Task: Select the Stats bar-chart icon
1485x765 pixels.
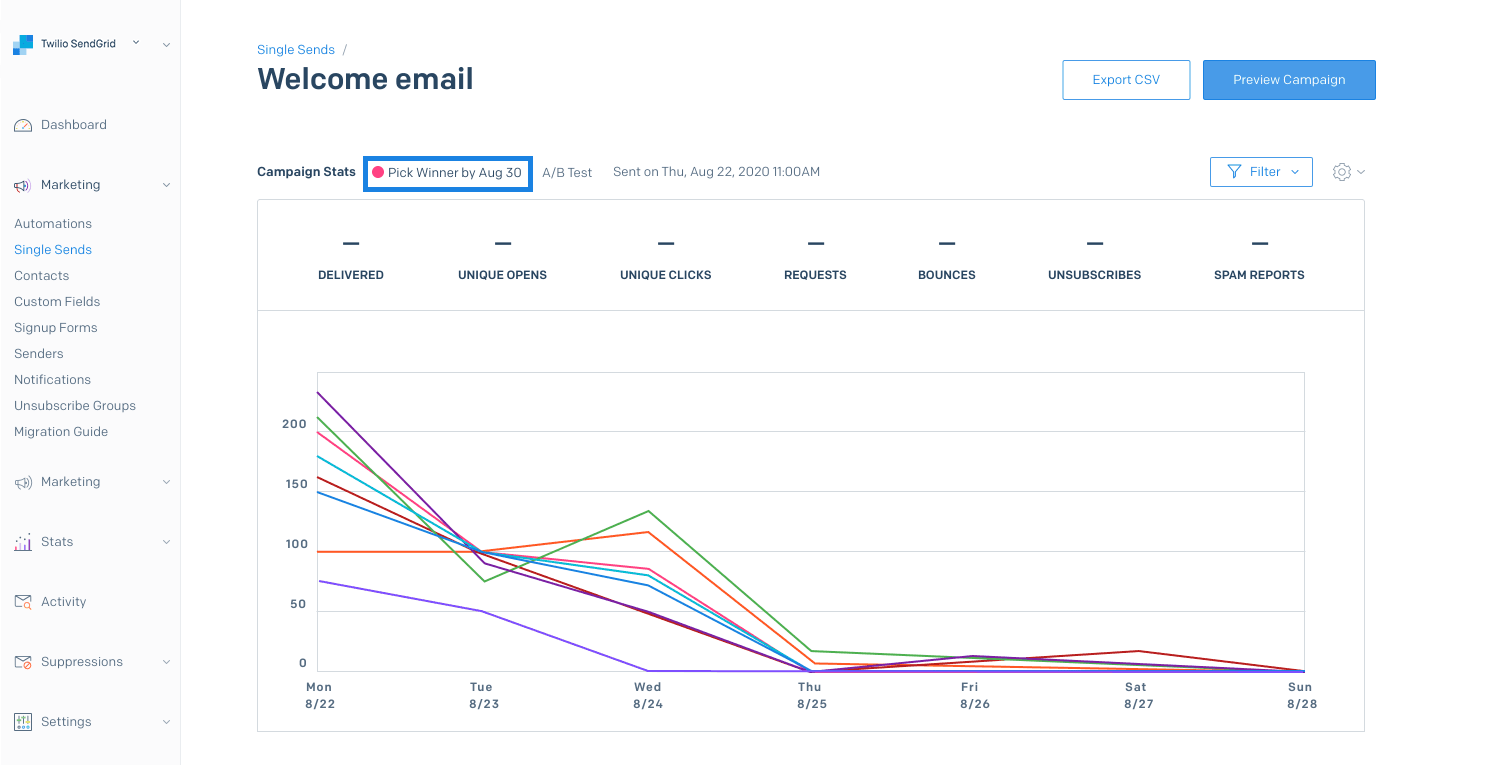Action: tap(23, 541)
